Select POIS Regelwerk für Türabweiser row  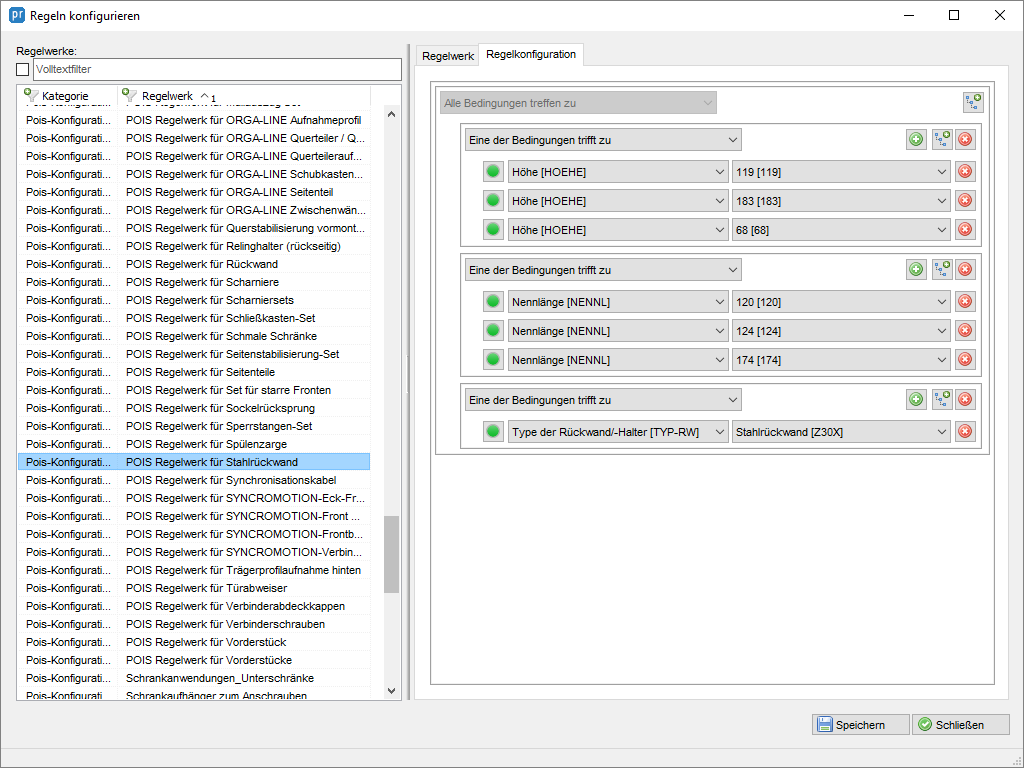194,588
